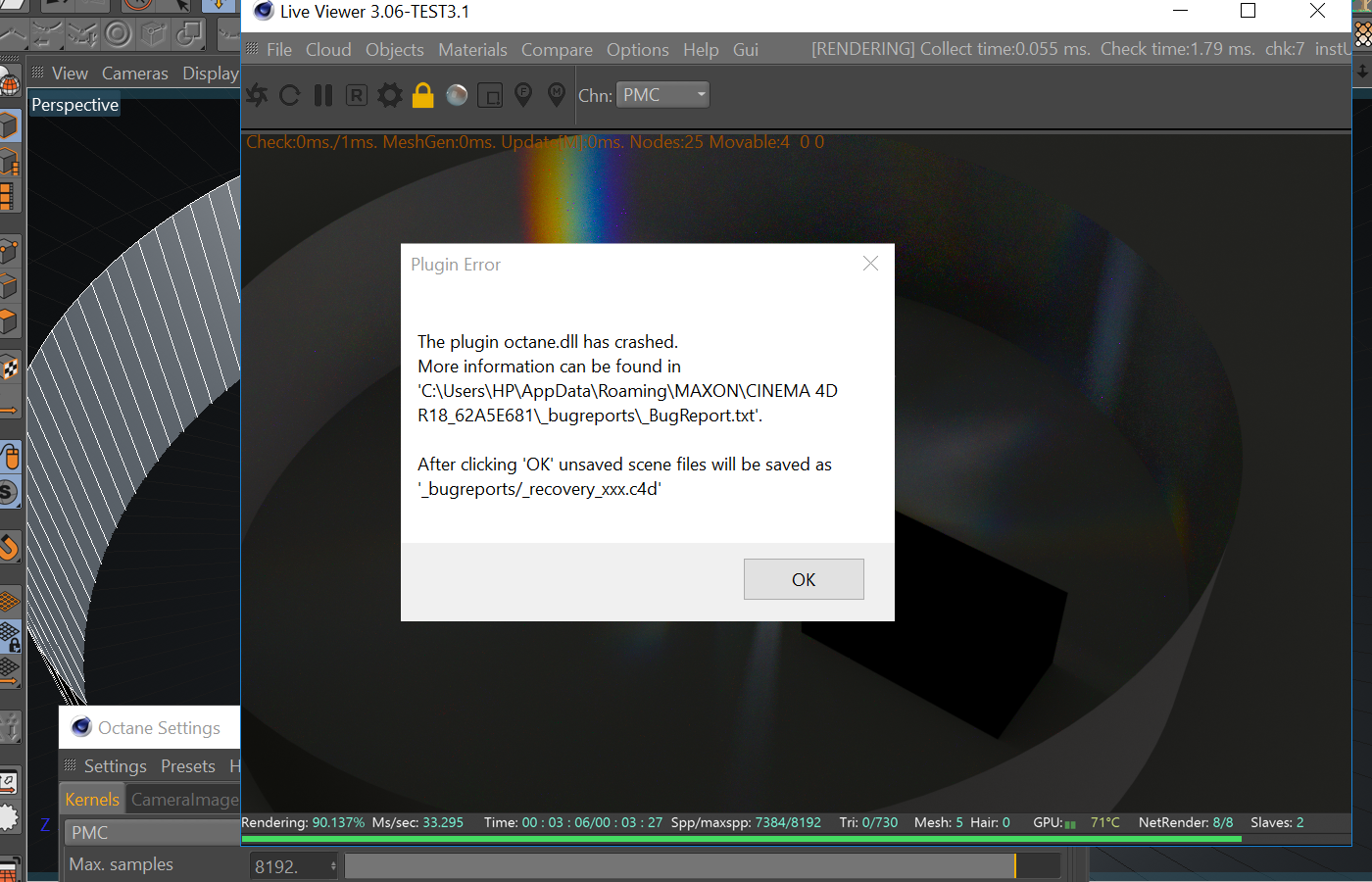Click the Slaves: 2 status entry

1277,823
